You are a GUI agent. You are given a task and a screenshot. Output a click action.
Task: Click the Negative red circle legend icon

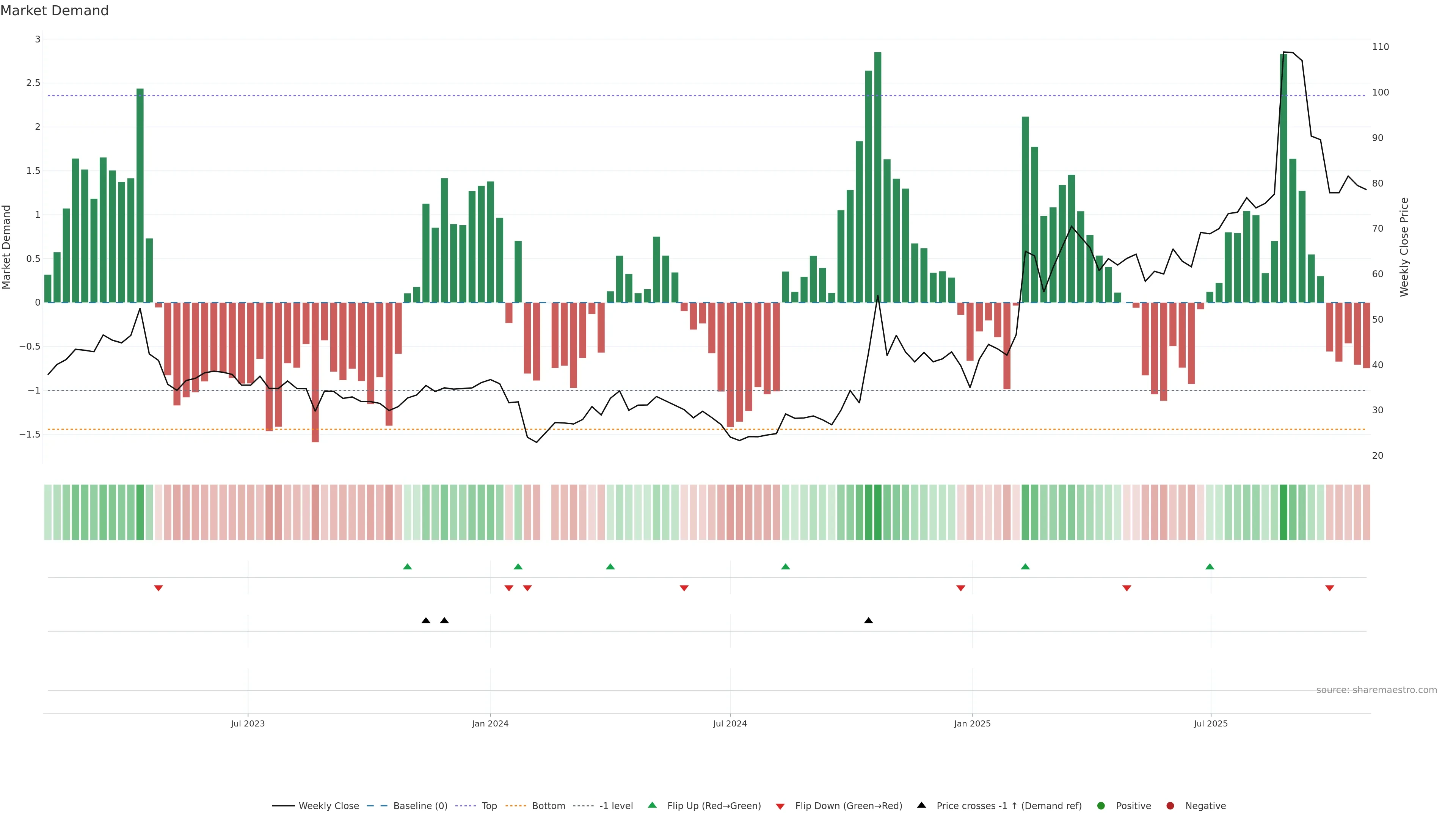point(1170,806)
